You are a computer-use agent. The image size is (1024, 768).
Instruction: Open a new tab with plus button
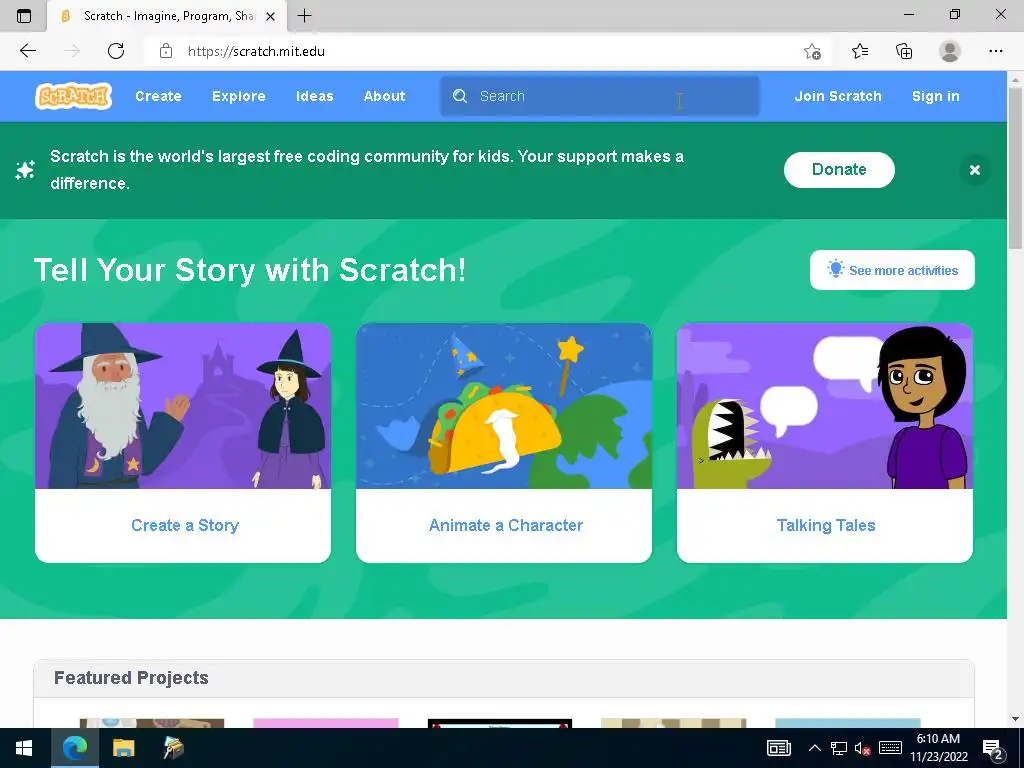coord(304,16)
